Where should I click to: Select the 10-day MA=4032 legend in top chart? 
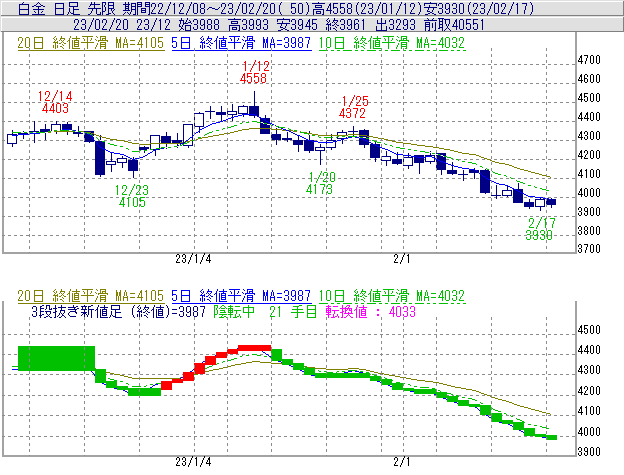click(392, 43)
